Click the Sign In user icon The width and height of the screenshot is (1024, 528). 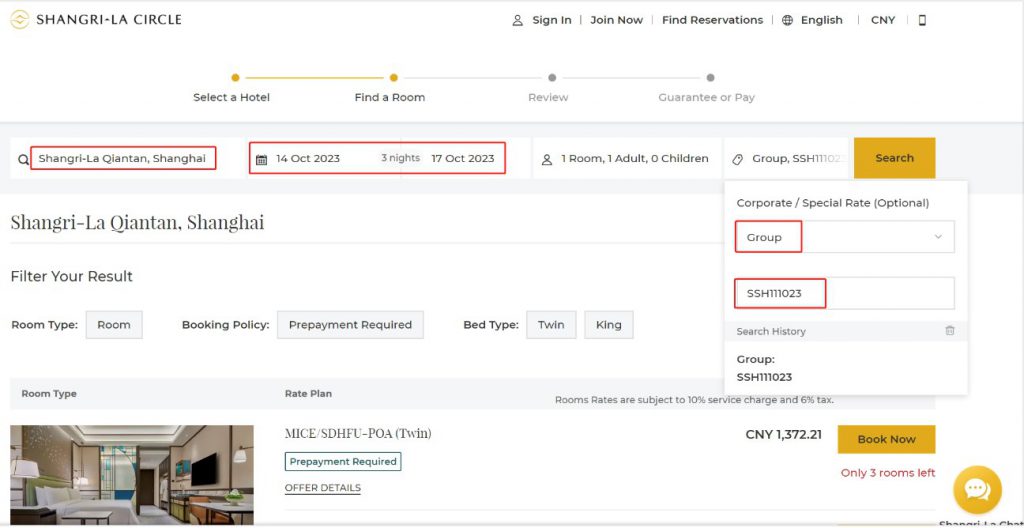pos(517,20)
